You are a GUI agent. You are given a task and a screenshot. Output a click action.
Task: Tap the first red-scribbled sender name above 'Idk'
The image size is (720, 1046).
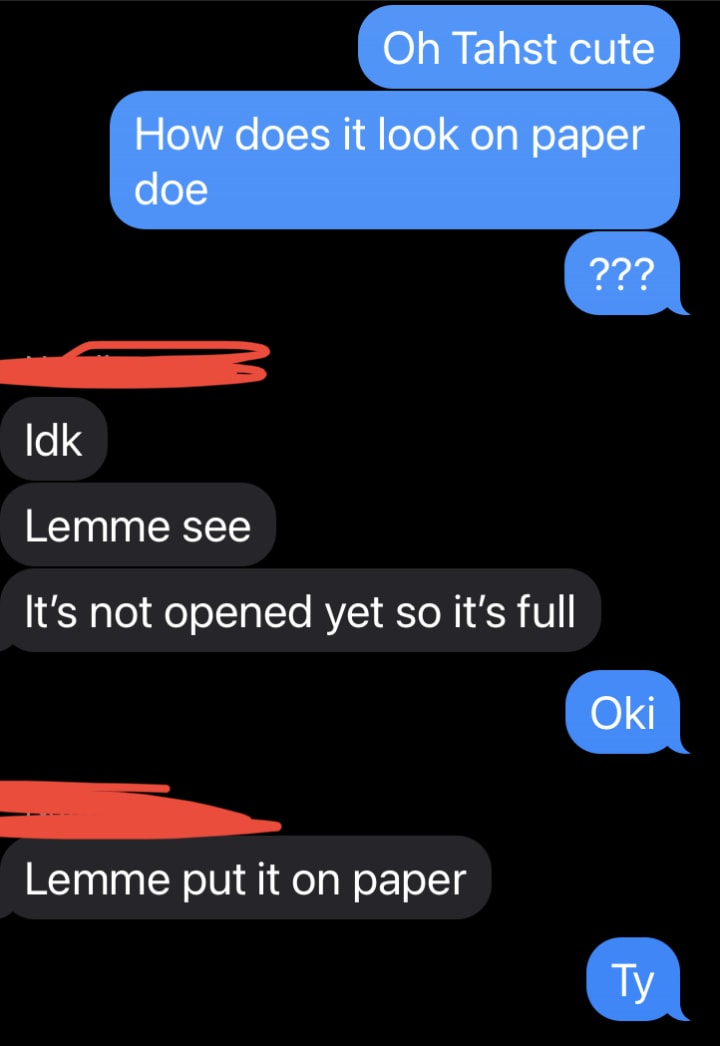133,364
